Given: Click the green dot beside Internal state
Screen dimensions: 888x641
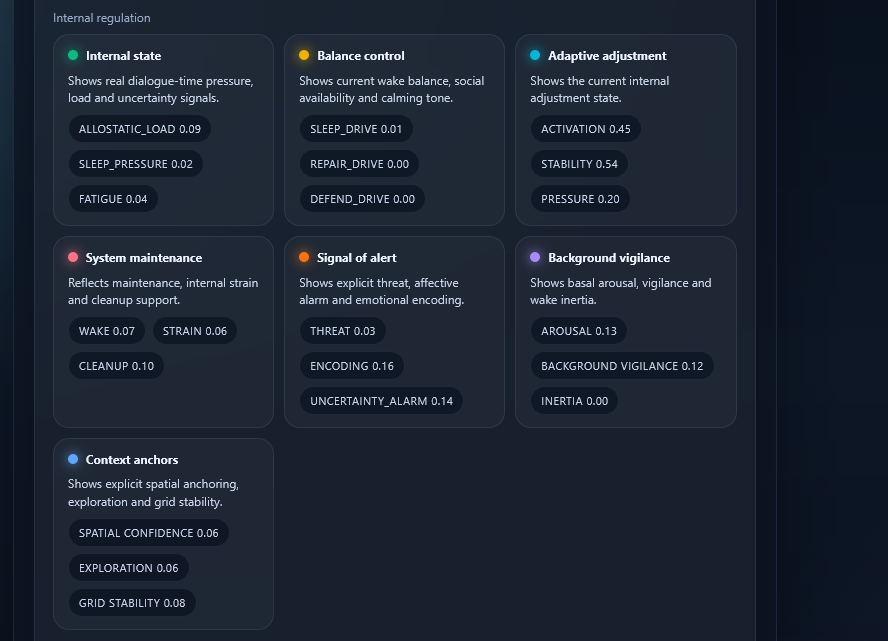Looking at the screenshot, I should tap(73, 56).
